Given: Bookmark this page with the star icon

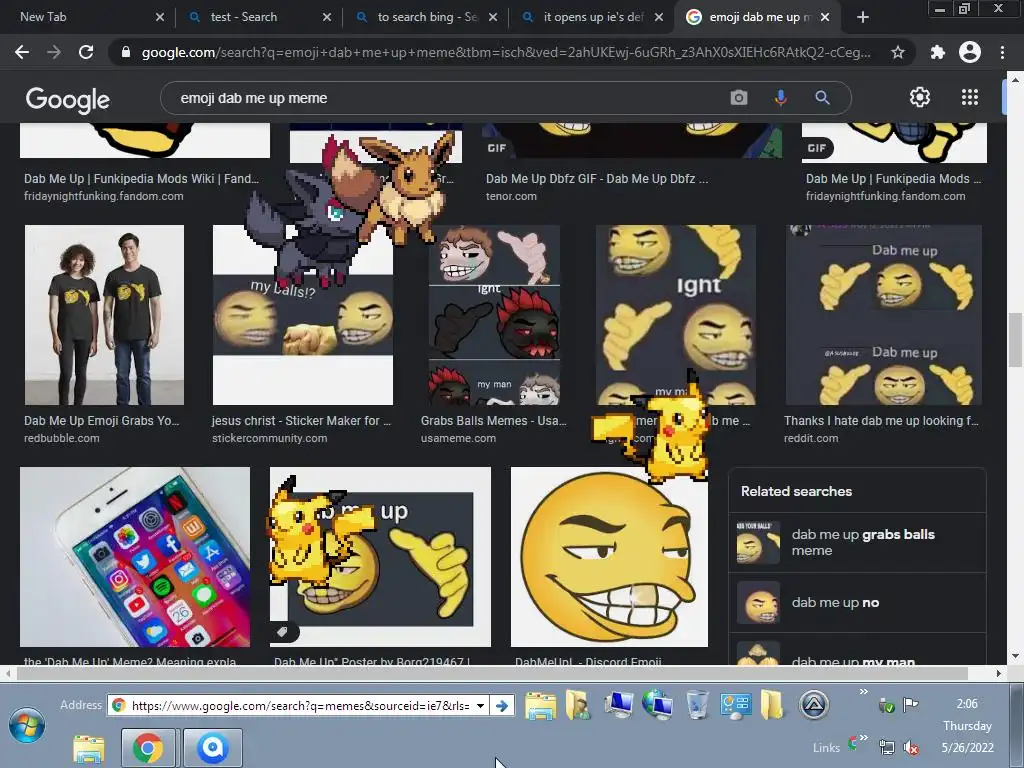Looking at the screenshot, I should (x=898, y=52).
